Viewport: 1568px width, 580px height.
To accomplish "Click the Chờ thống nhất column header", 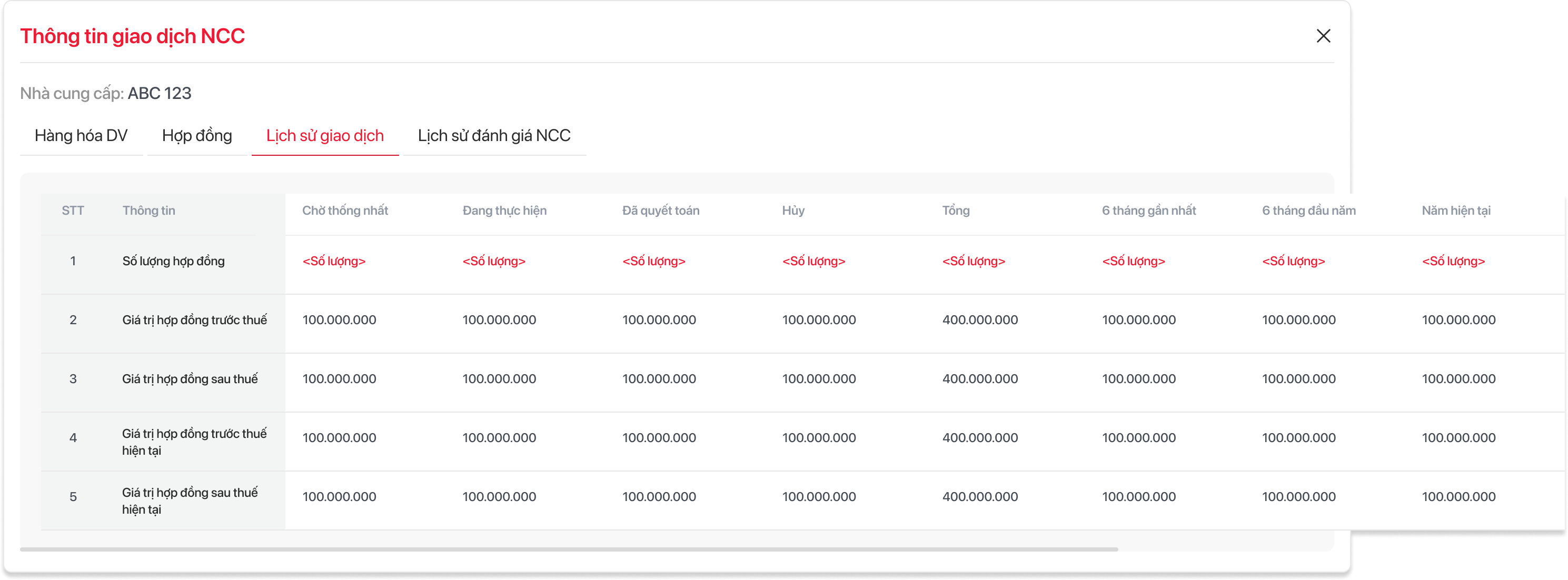I will point(344,211).
